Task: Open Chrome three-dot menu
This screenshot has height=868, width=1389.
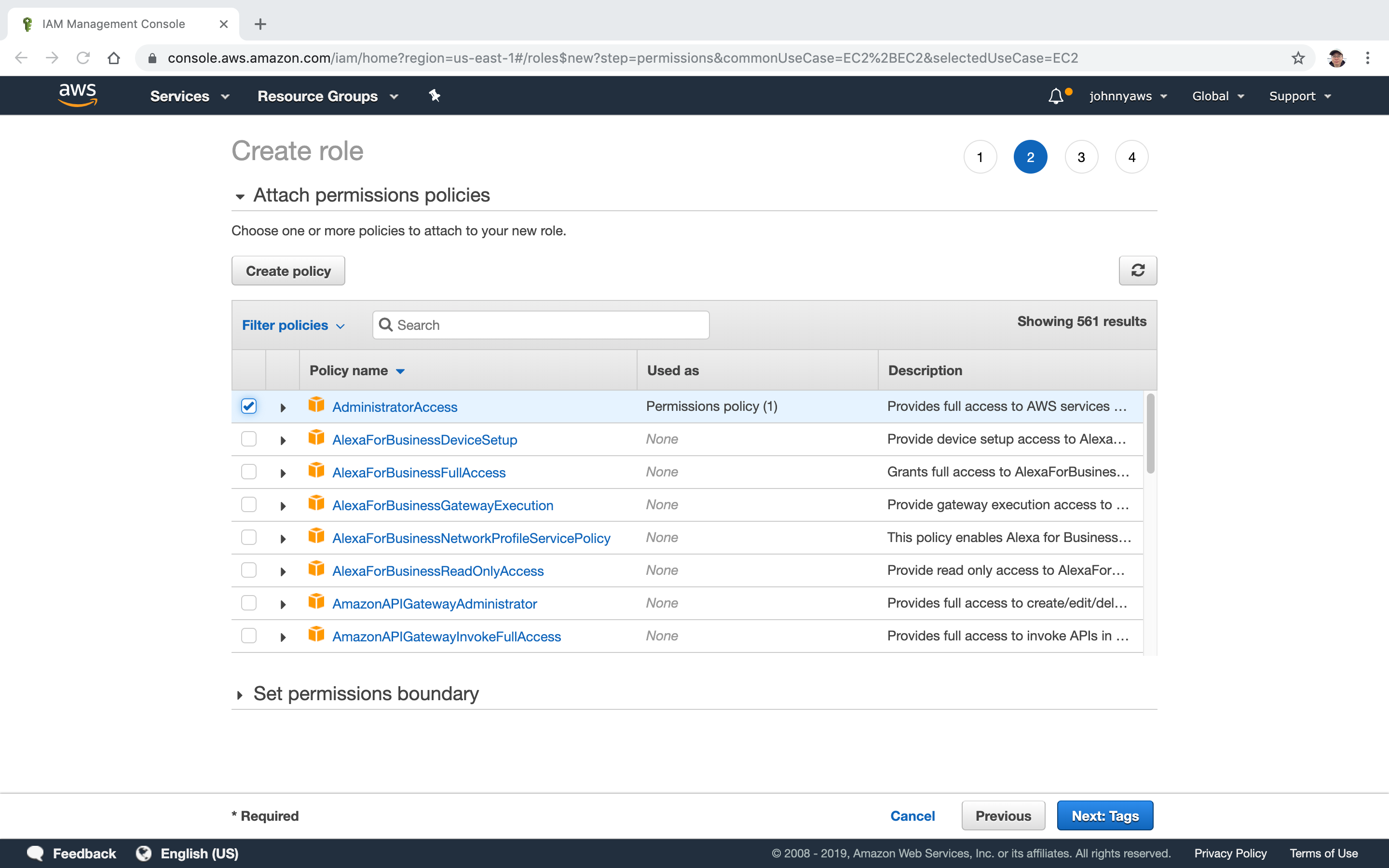Action: click(1368, 58)
